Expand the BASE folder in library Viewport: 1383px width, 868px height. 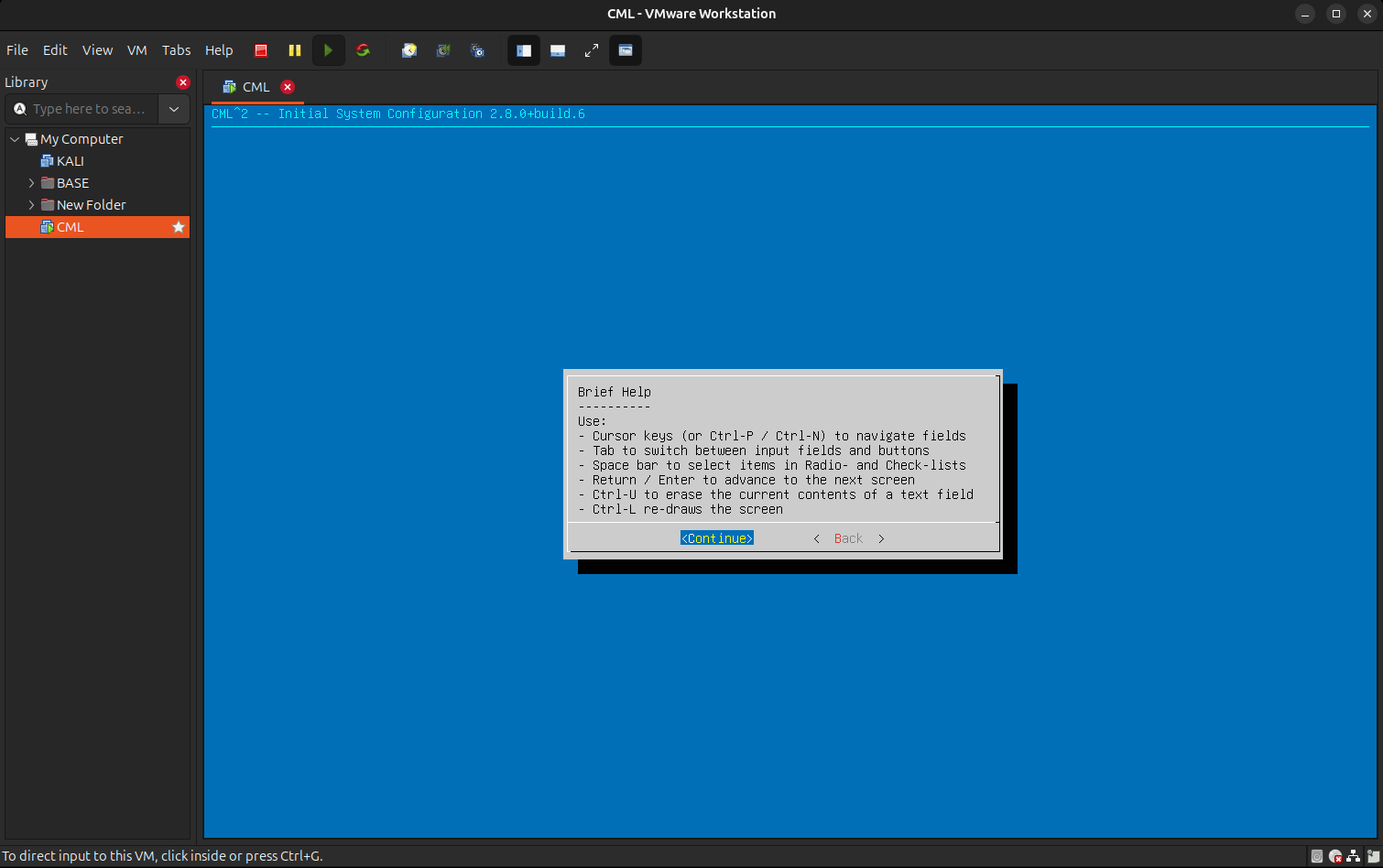[31, 183]
